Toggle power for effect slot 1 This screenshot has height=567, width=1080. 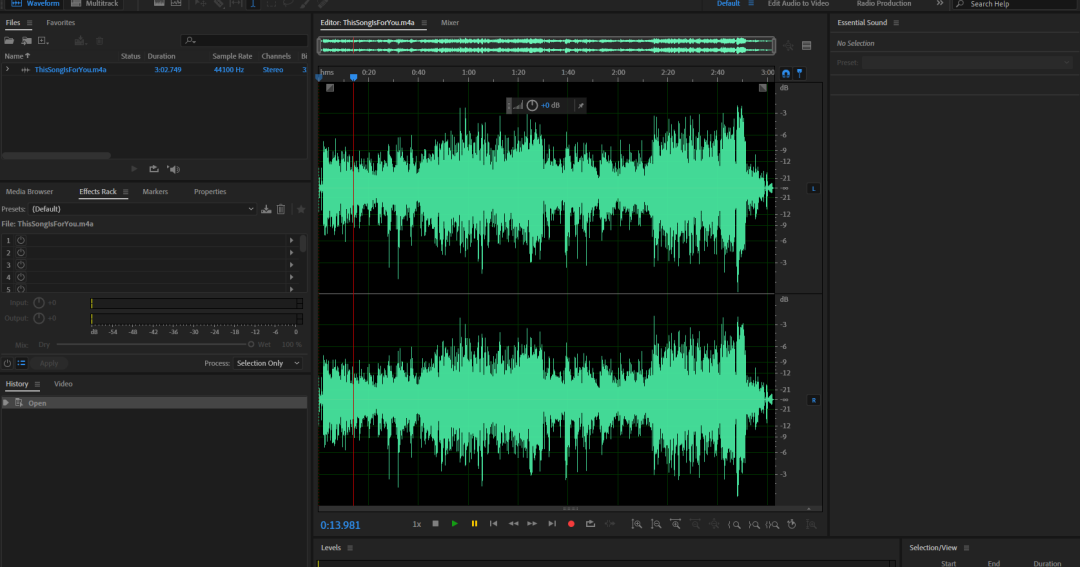click(x=21, y=240)
